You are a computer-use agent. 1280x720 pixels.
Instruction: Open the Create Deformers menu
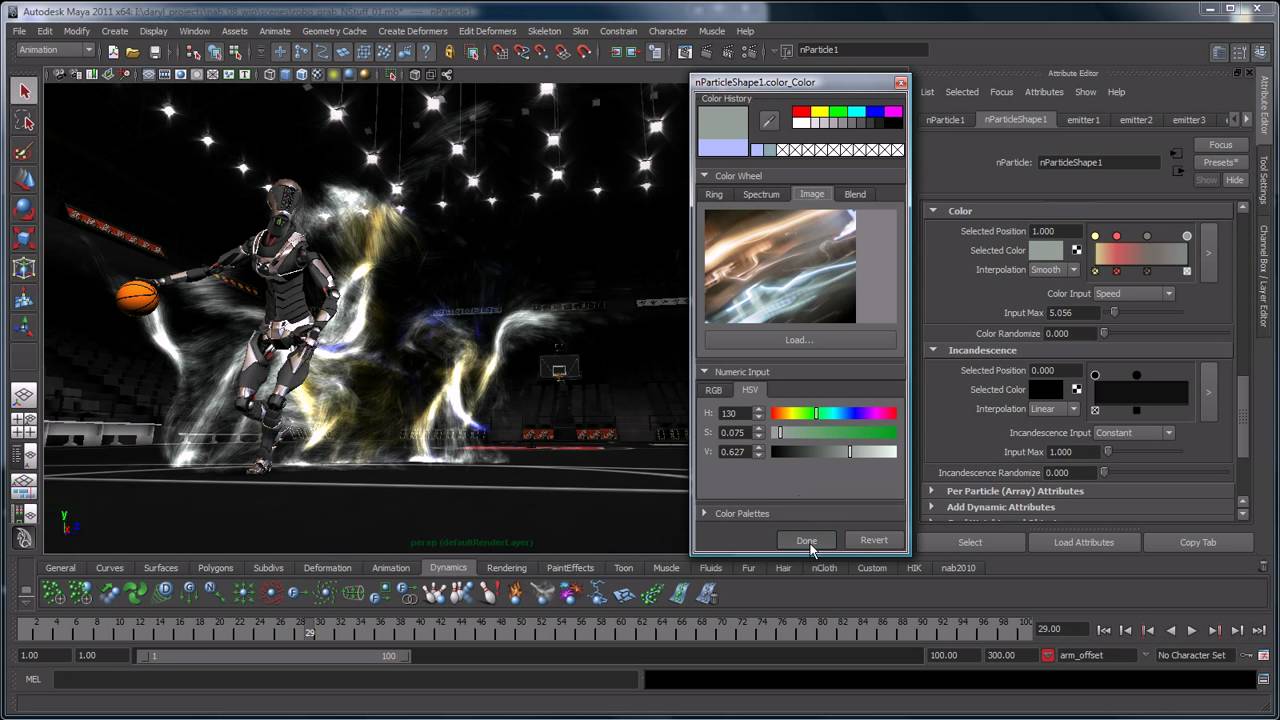(x=412, y=31)
